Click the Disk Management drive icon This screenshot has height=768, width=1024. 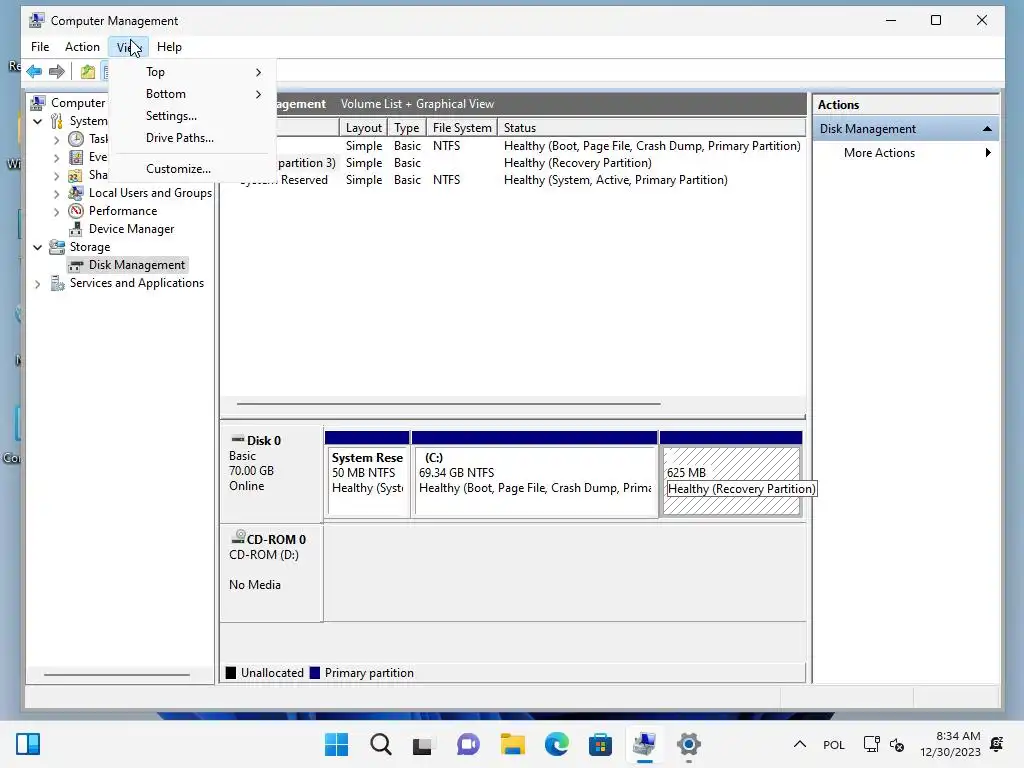(x=76, y=265)
